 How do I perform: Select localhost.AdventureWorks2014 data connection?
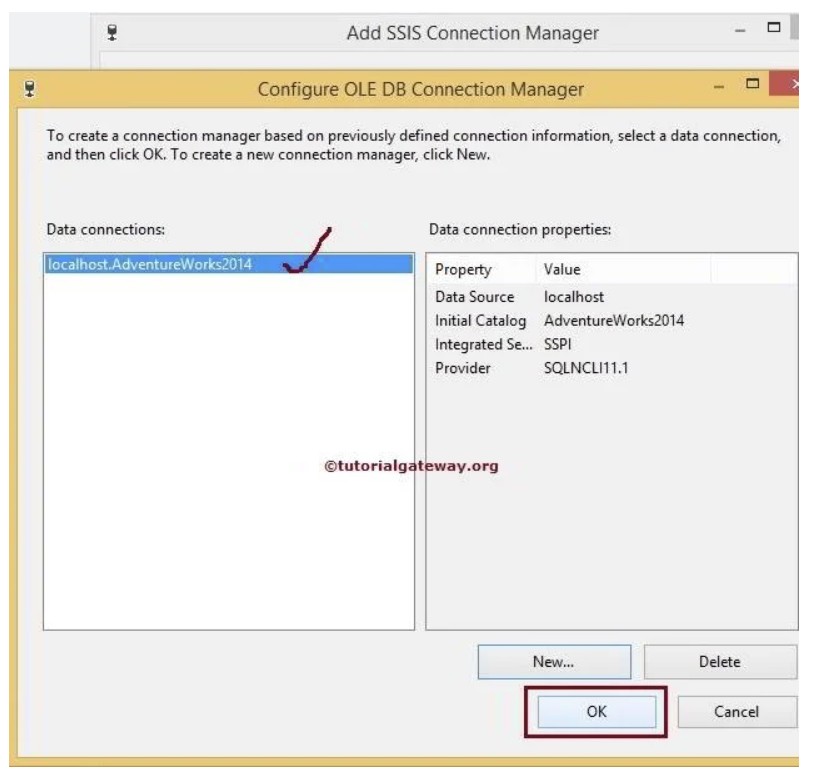(229, 264)
